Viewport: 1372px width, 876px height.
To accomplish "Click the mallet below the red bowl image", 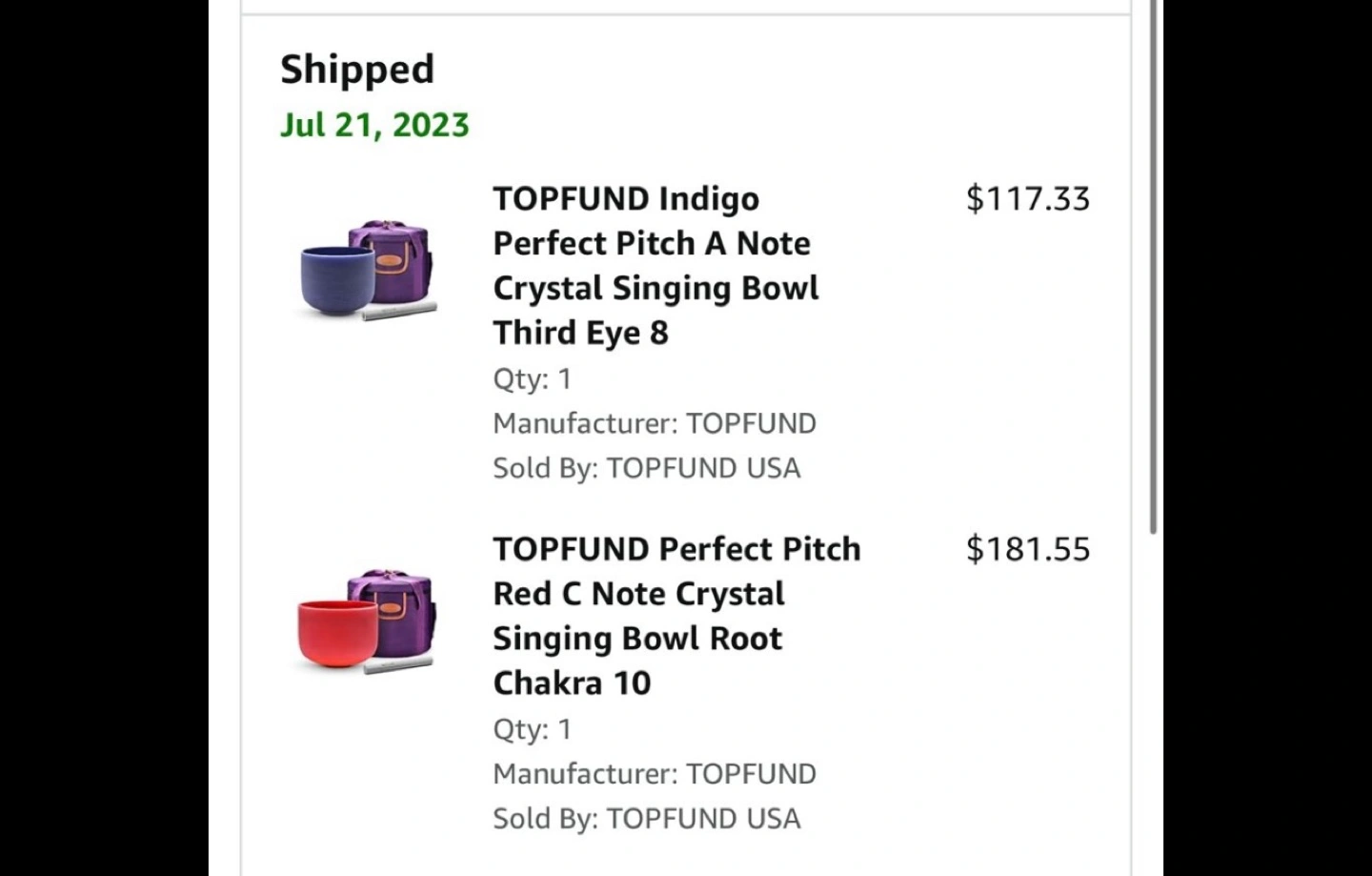I will [398, 665].
